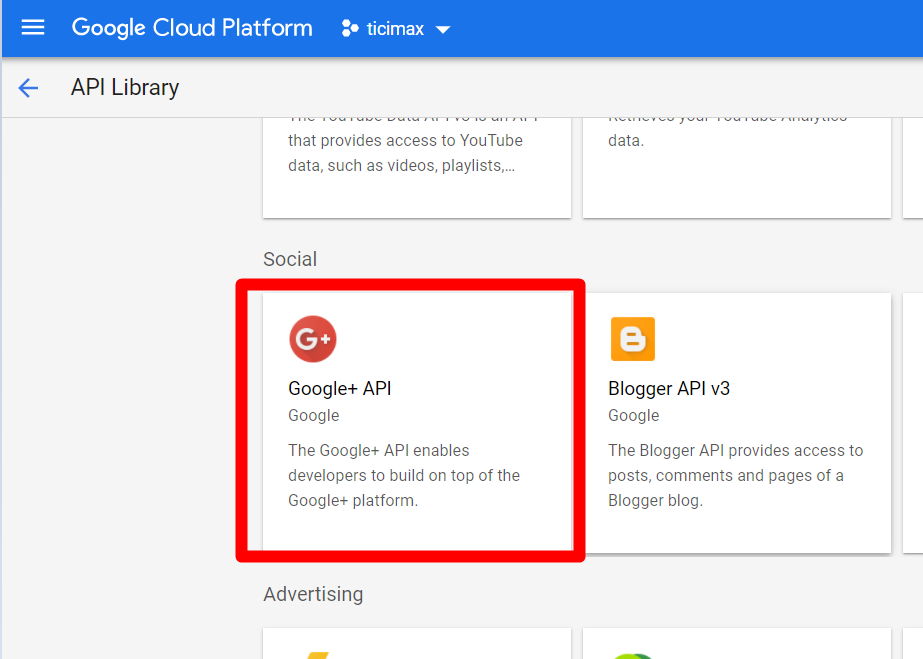Screen dimensions: 923x659
Task: Go back using the blue arrow
Action: pos(28,88)
